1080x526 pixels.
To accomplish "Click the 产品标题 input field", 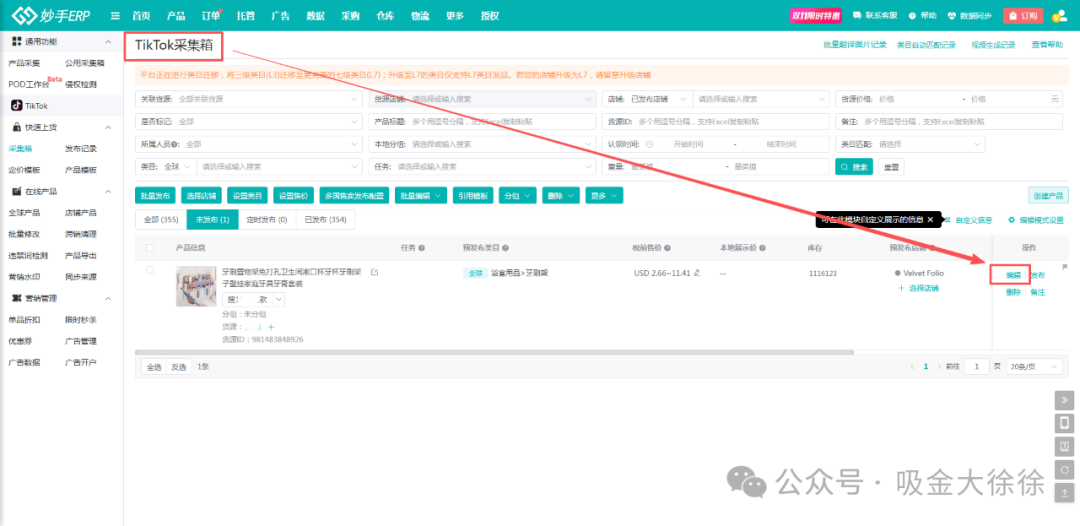I will tap(482, 121).
